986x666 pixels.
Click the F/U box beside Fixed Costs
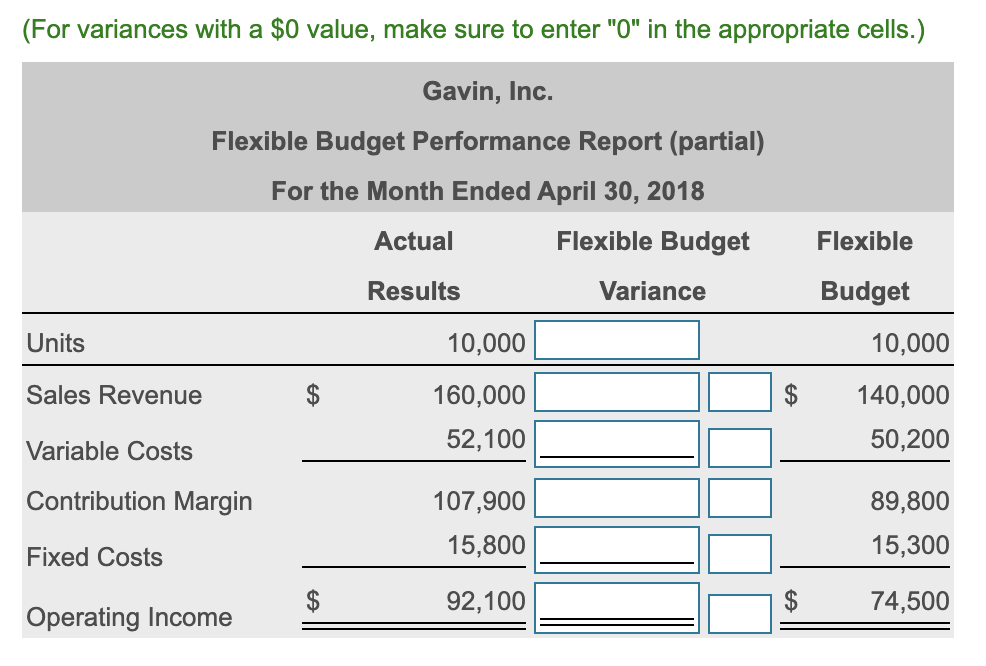coord(739,553)
